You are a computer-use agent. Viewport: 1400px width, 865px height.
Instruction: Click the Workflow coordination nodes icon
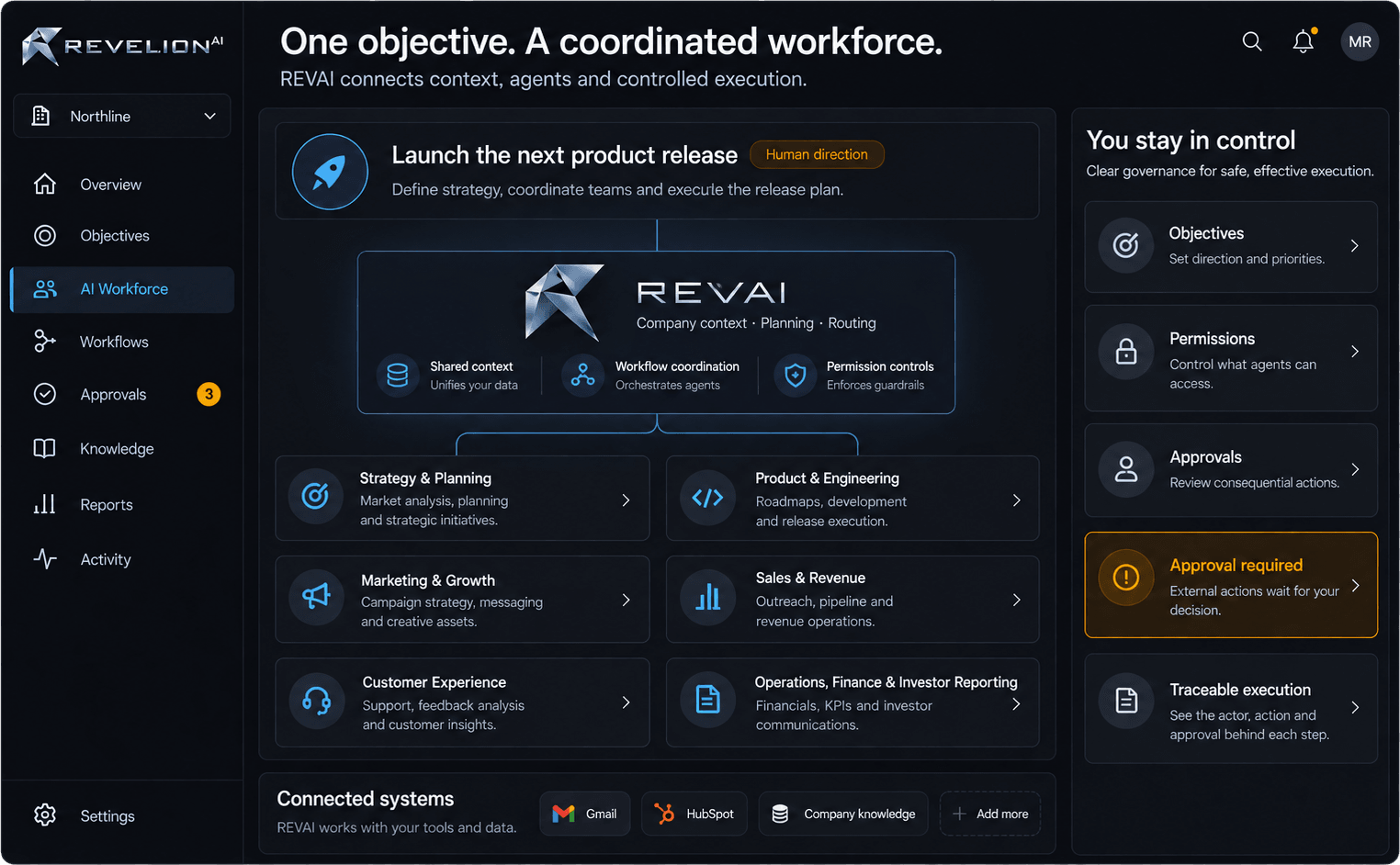pos(582,376)
